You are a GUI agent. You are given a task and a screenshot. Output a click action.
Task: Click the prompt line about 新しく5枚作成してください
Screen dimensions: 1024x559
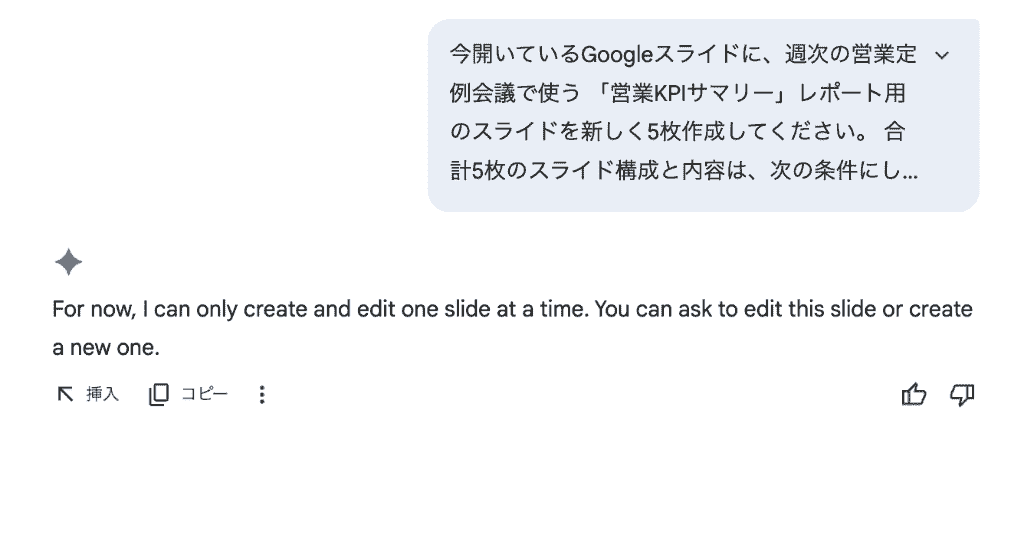pos(677,132)
